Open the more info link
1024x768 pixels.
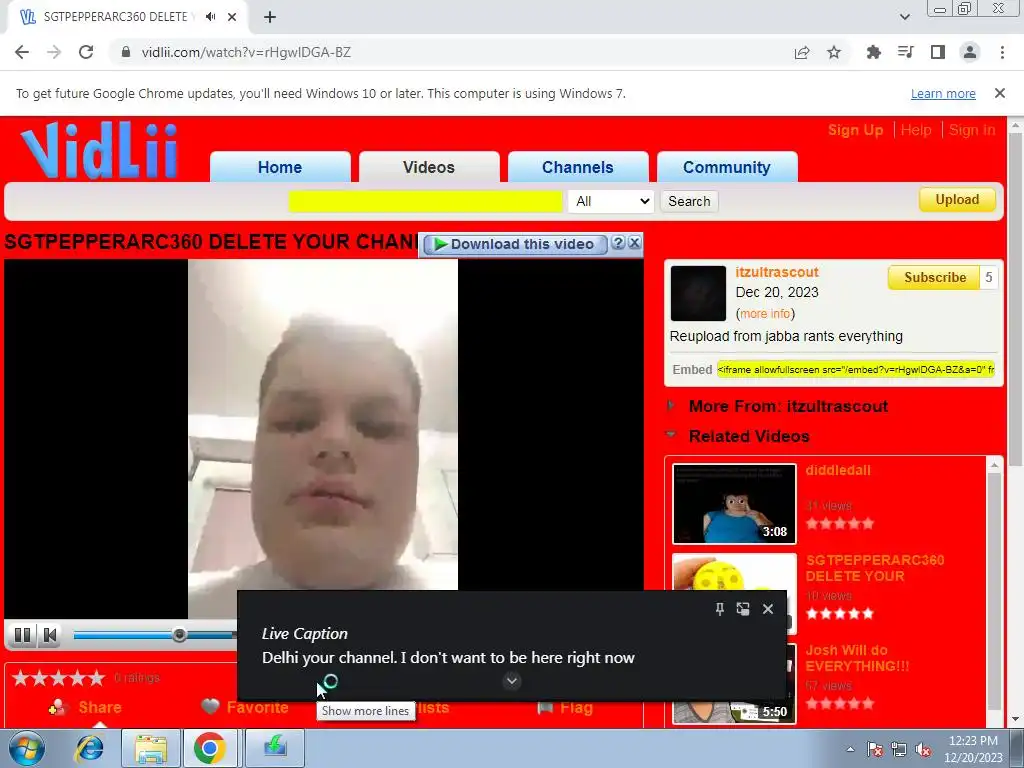pos(765,313)
